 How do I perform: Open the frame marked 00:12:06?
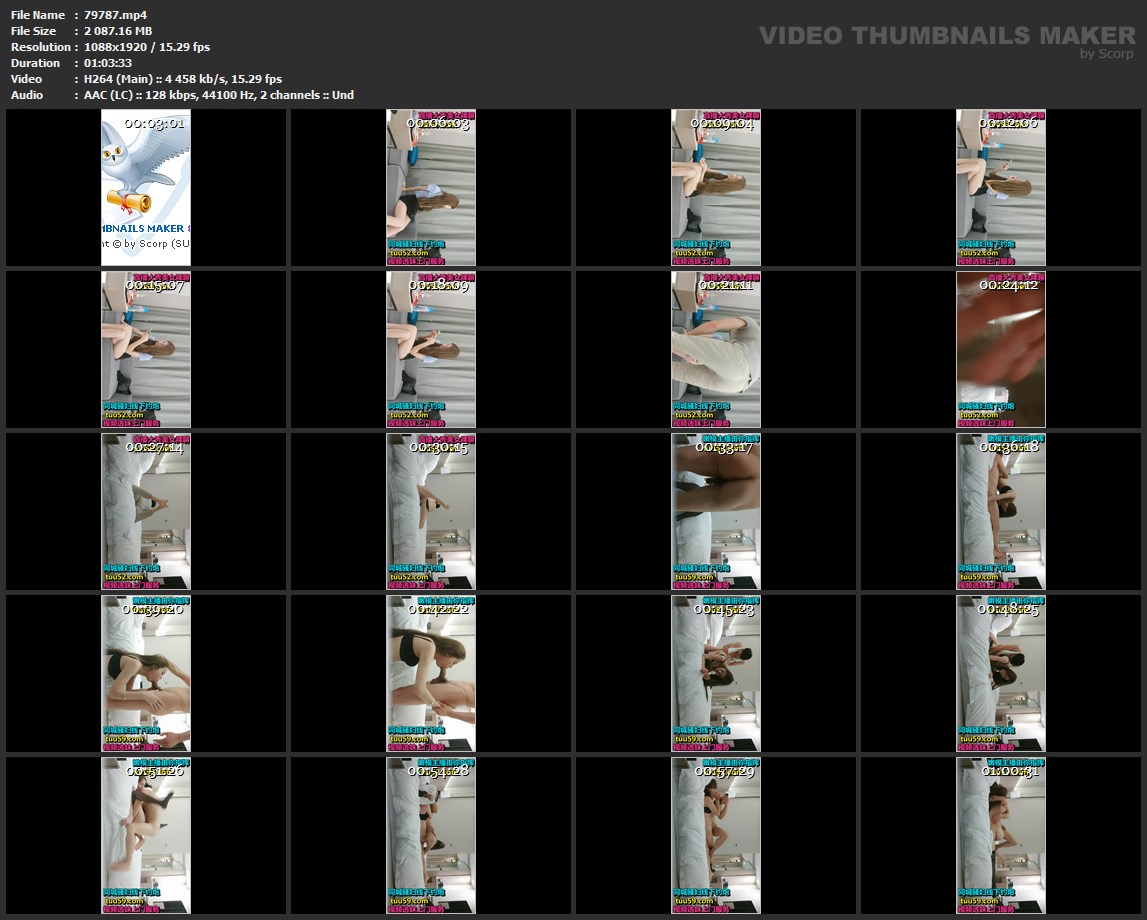tap(1001, 188)
